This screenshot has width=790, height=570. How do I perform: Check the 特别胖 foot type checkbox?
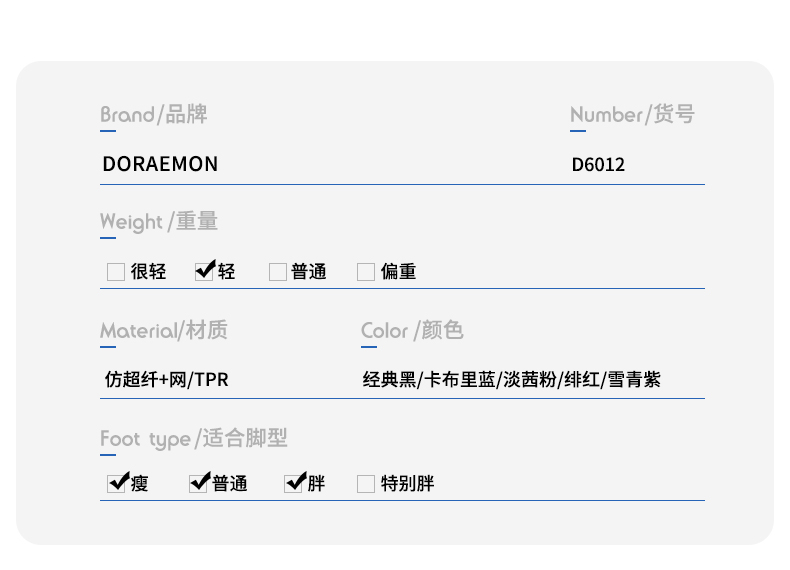click(x=366, y=484)
